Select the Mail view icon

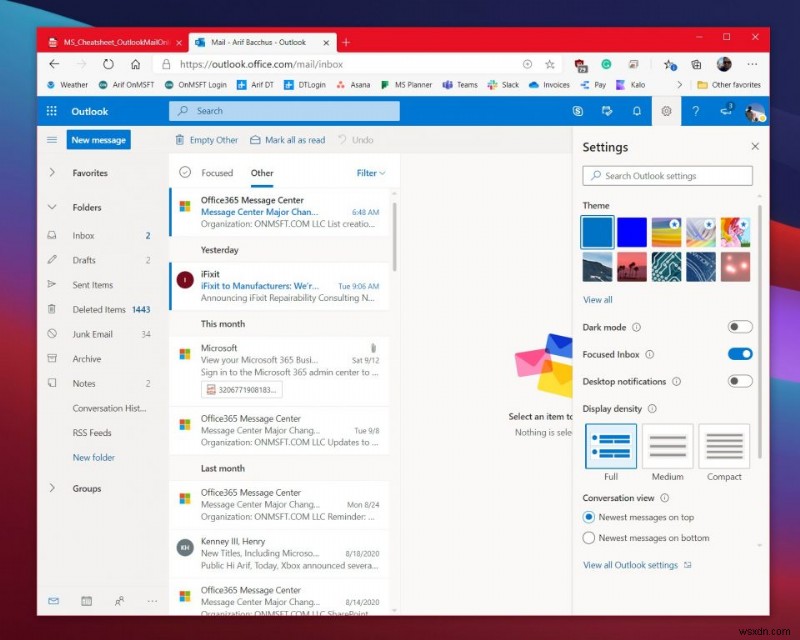coord(53,601)
